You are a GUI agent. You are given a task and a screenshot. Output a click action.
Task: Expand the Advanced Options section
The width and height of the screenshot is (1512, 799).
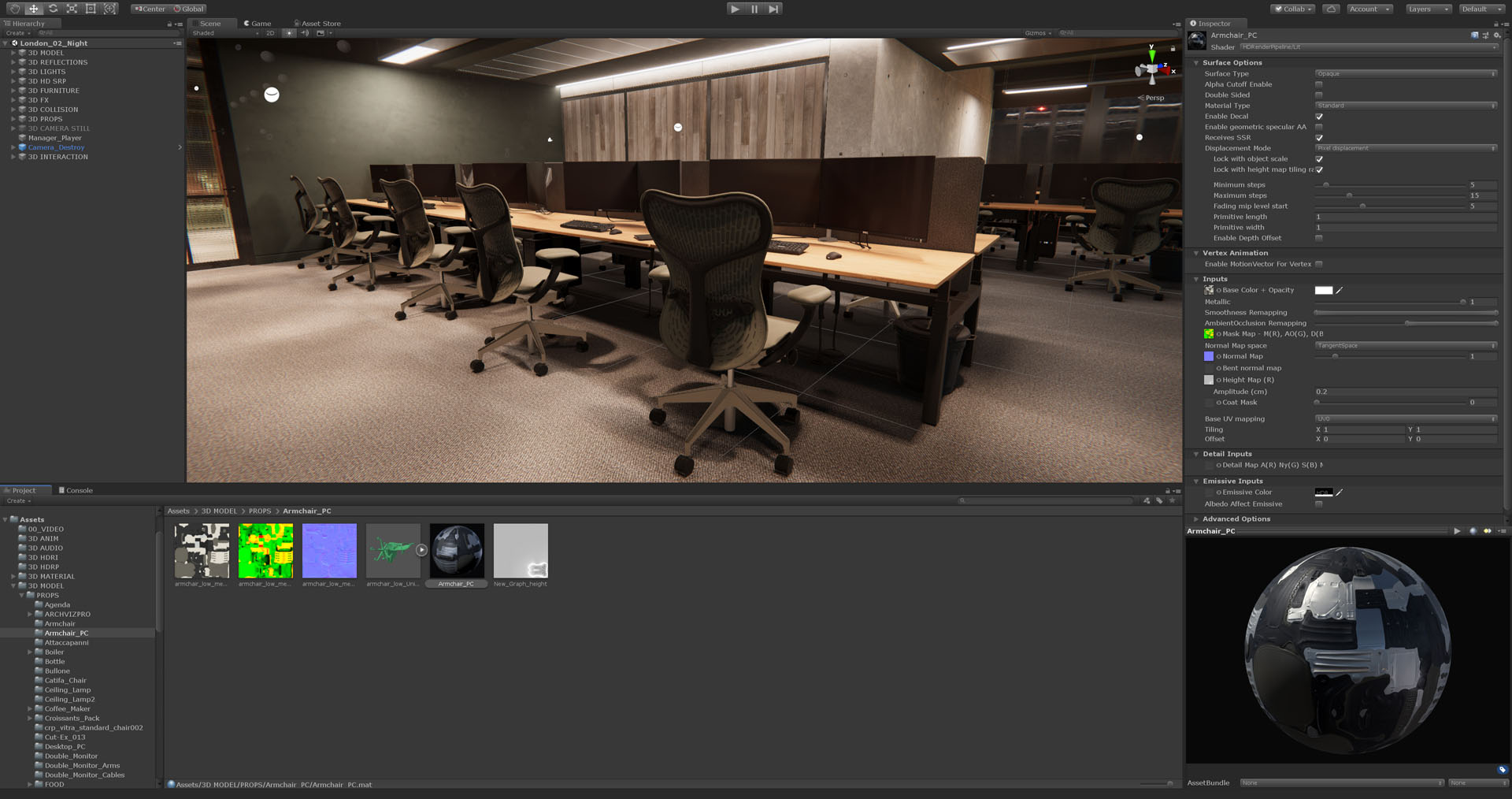[1236, 518]
